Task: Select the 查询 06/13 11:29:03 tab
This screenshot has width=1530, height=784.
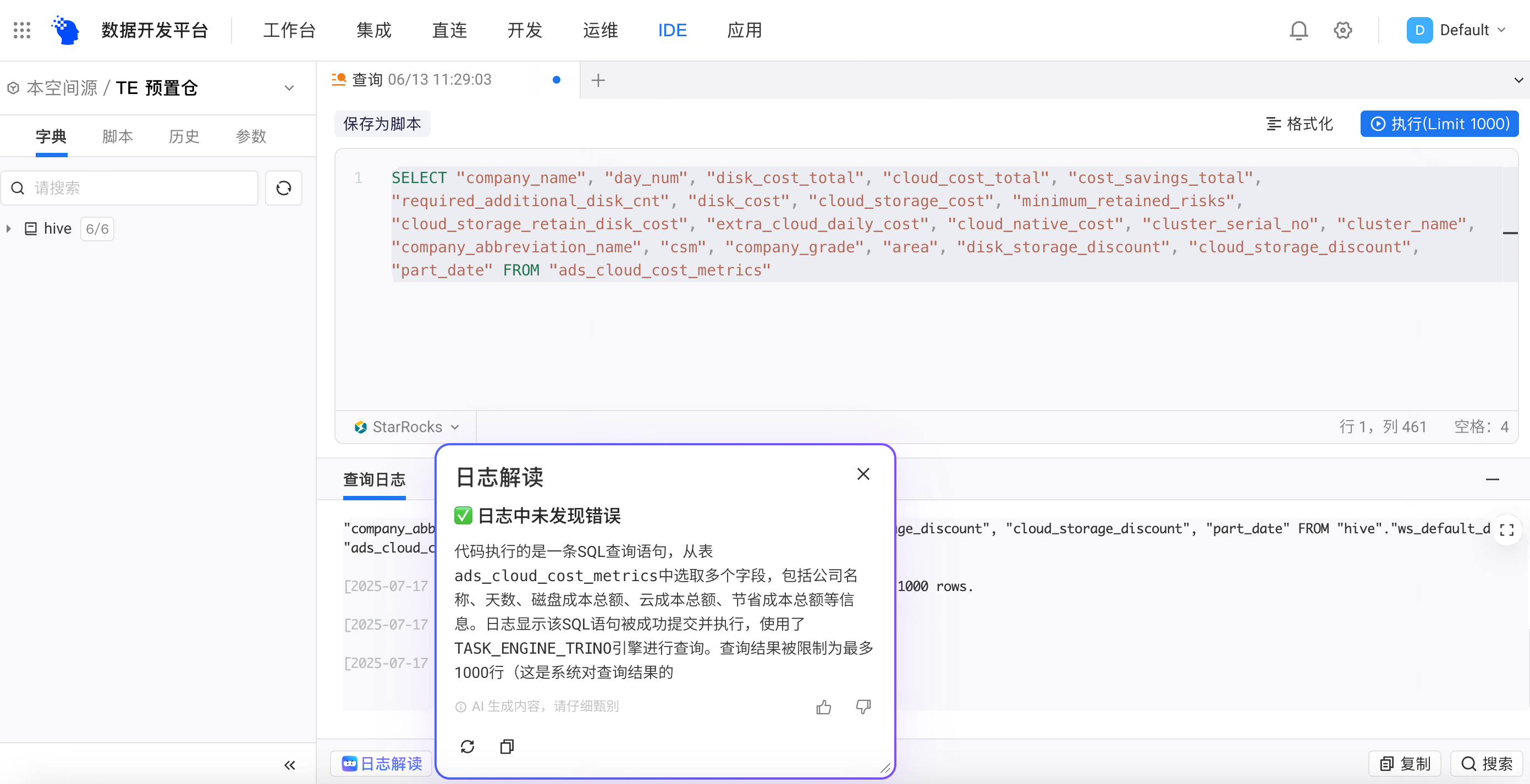Action: tap(448, 80)
